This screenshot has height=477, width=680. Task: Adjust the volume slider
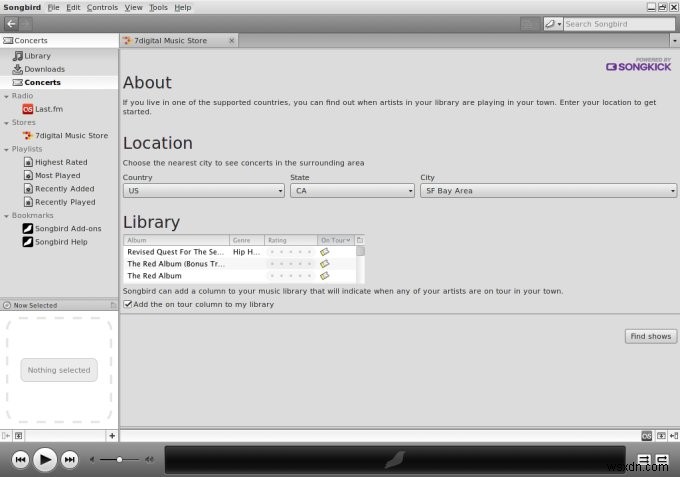[x=120, y=459]
